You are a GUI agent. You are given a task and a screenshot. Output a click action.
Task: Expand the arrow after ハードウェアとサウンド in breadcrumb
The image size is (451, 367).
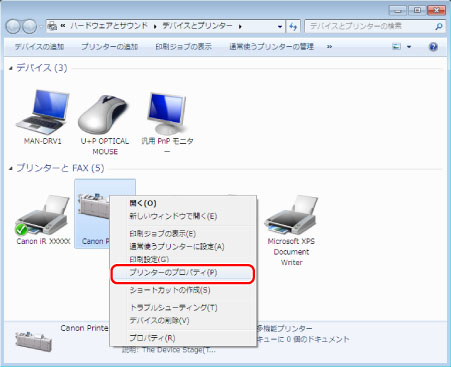155,26
